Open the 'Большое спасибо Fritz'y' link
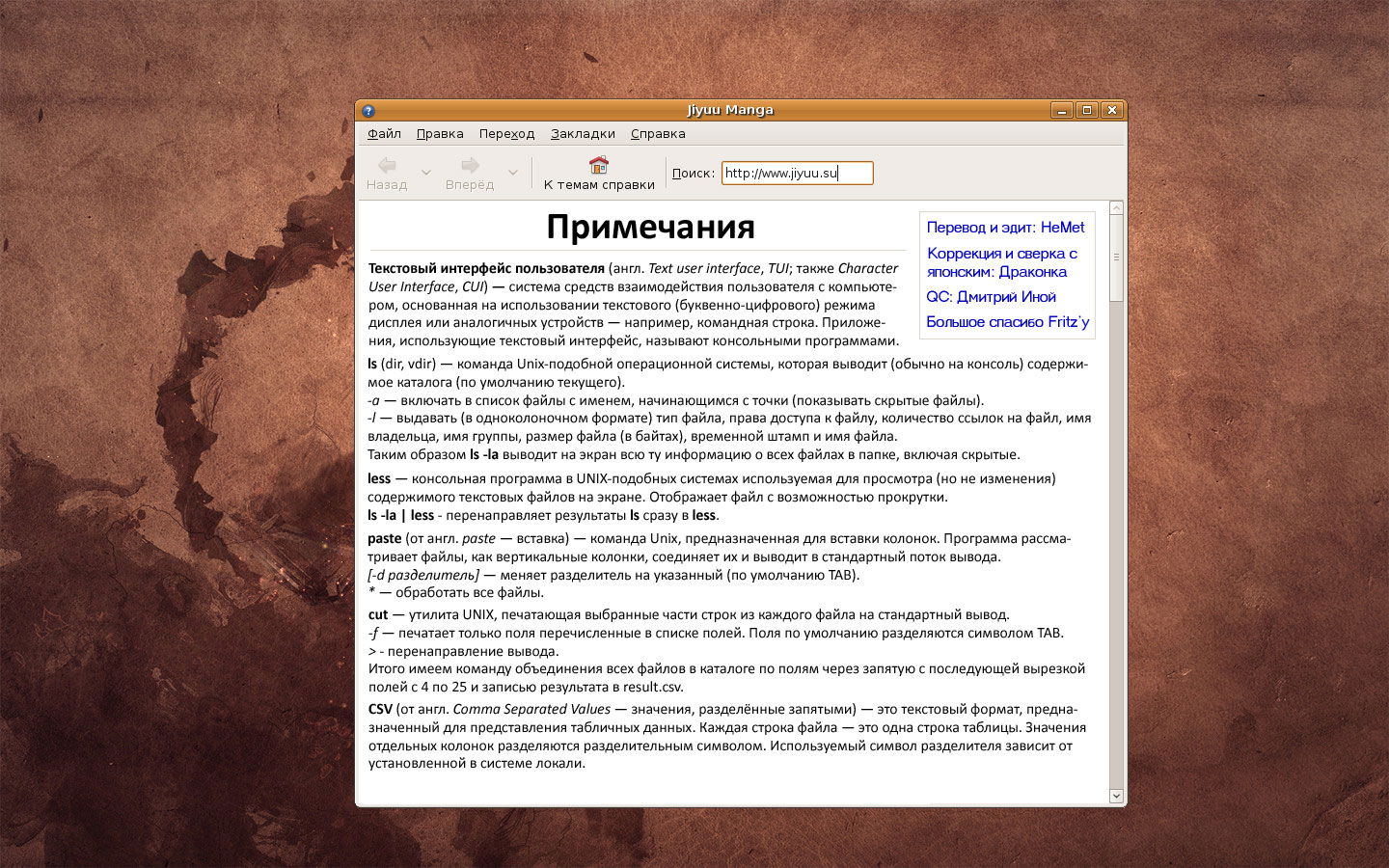The image size is (1389, 868). pyautogui.click(x=1007, y=322)
